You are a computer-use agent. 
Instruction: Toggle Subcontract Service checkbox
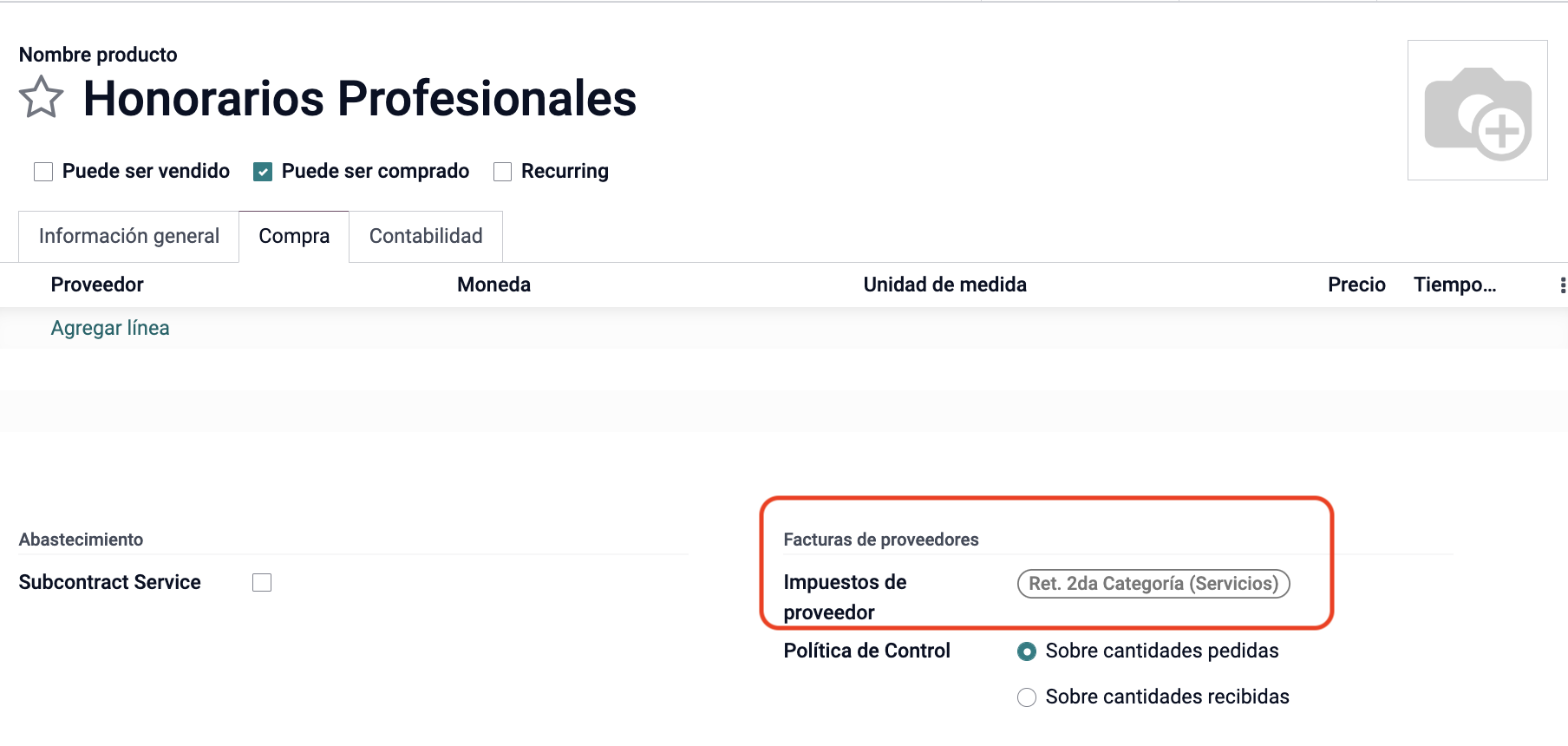coord(262,583)
